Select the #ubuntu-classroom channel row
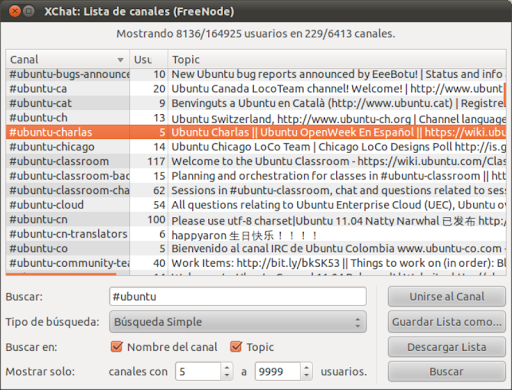Screen dimensions: 512x390 tap(256, 161)
